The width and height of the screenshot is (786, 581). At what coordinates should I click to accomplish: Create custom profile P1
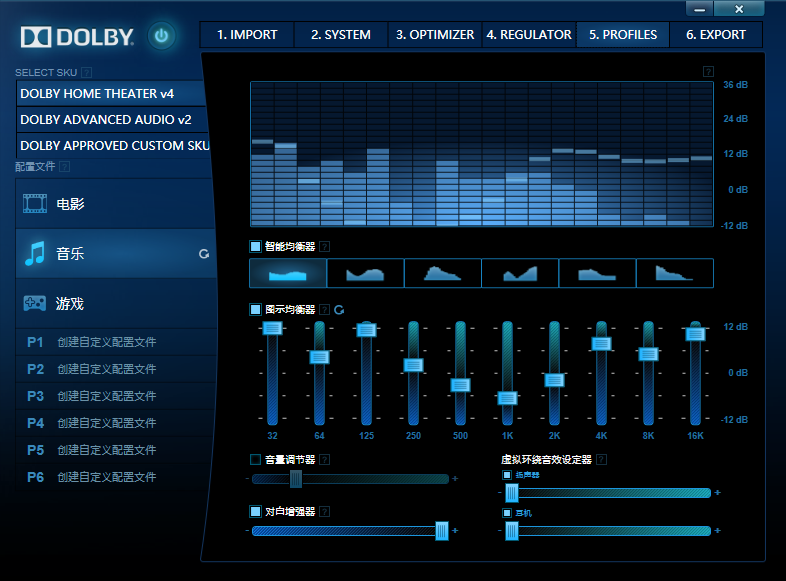point(116,342)
